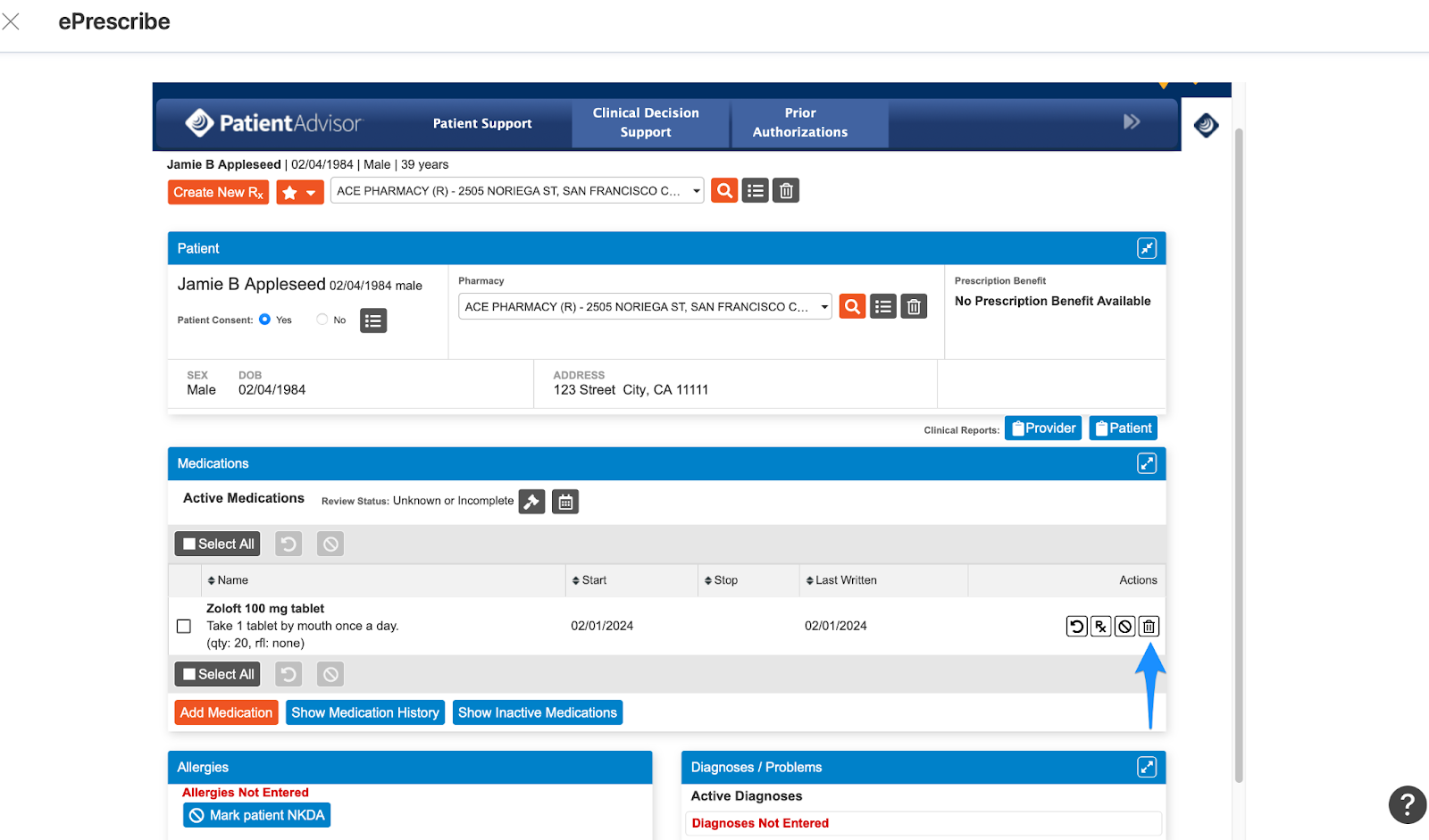
Task: Expand the Medications panel
Action: click(1147, 463)
